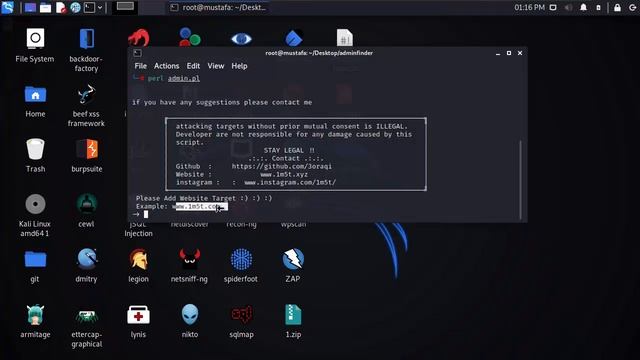Viewport: 640px width, 360px height.
Task: Close the adminfinder terminal window
Action: [520, 53]
